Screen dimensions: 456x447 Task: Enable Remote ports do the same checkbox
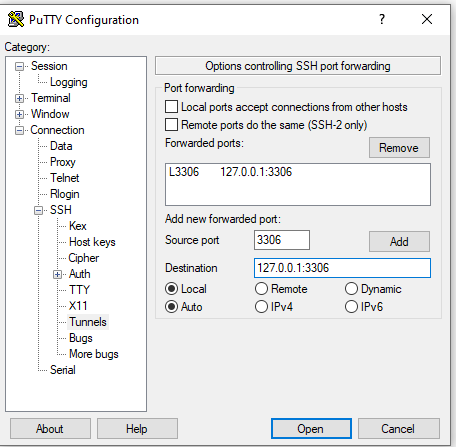(171, 125)
